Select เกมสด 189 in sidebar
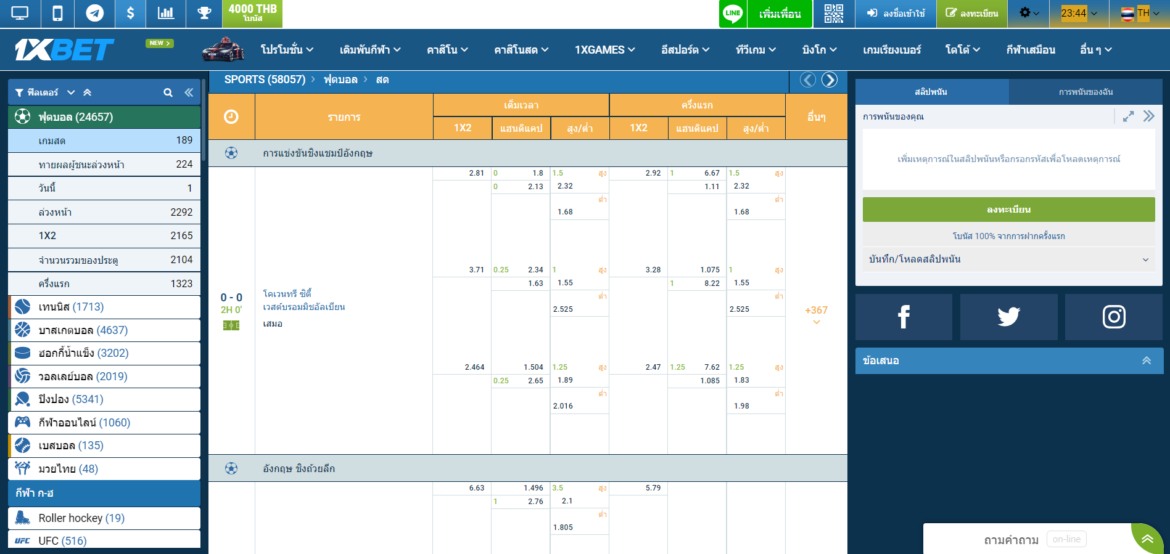This screenshot has height=554, width=1170. pos(104,140)
